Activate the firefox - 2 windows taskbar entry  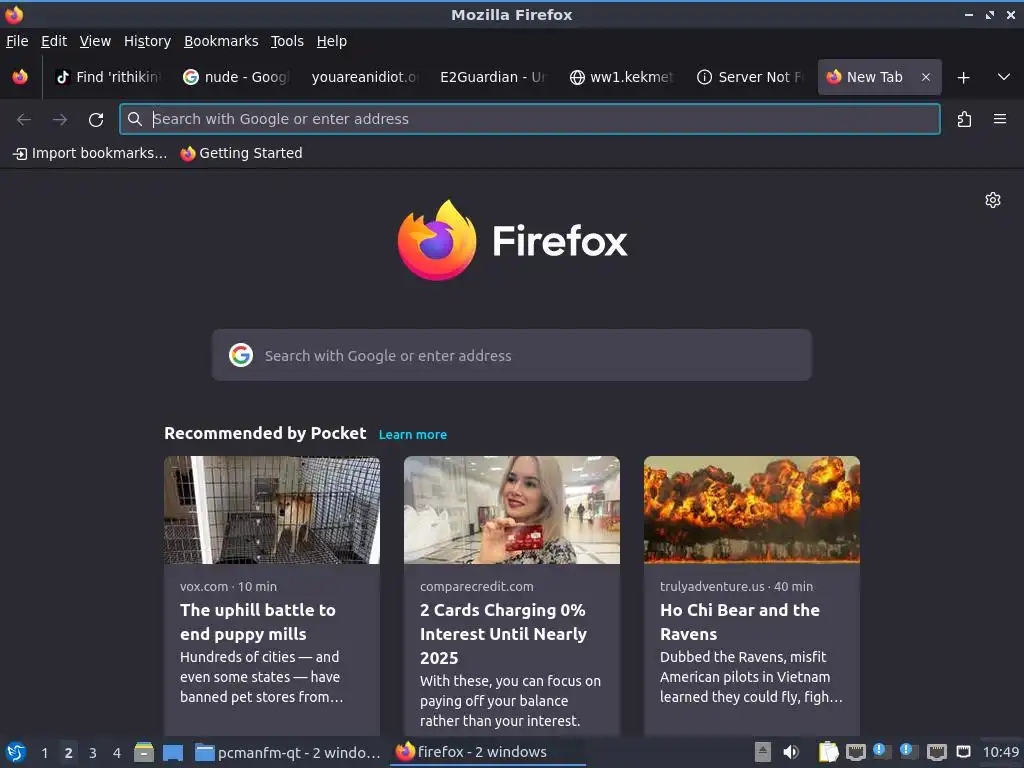(487, 752)
